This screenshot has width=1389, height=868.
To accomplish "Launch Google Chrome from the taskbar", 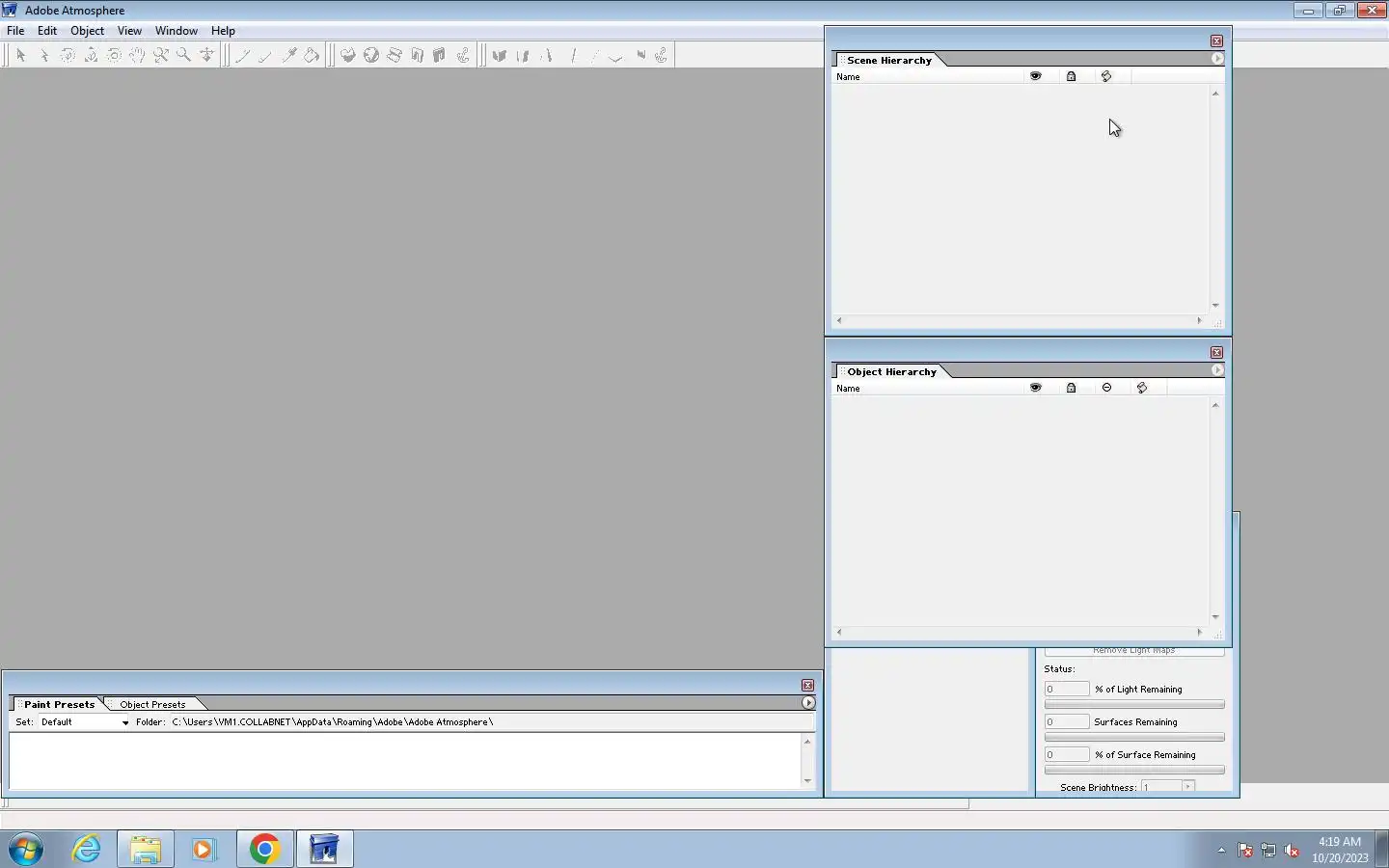I will [264, 850].
